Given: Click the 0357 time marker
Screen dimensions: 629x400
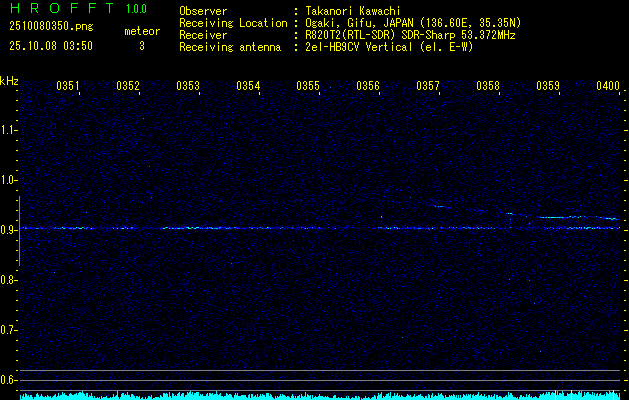Looking at the screenshot, I should (428, 86).
